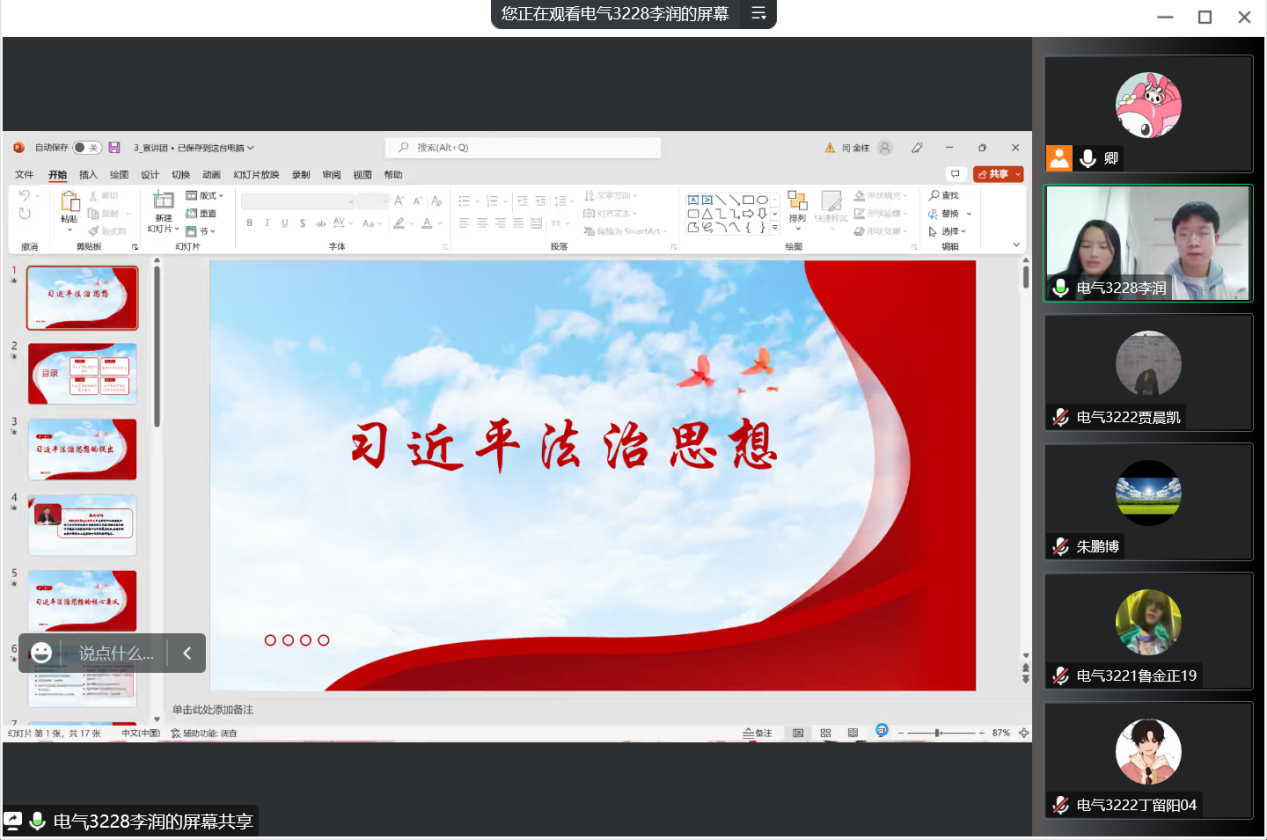Click the comments icon beside Share
Viewport: 1267px width, 840px height.
[955, 174]
